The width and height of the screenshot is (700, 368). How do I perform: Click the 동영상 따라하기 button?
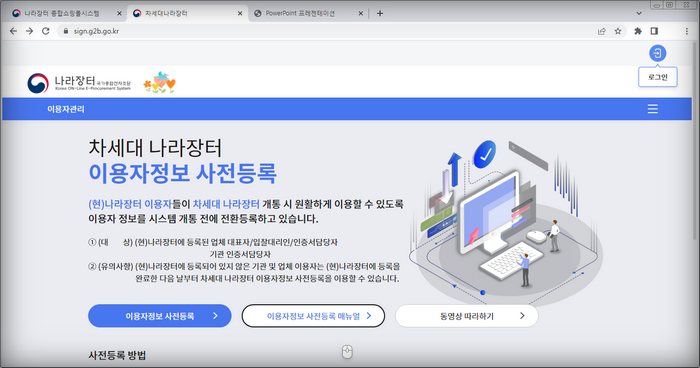(467, 316)
